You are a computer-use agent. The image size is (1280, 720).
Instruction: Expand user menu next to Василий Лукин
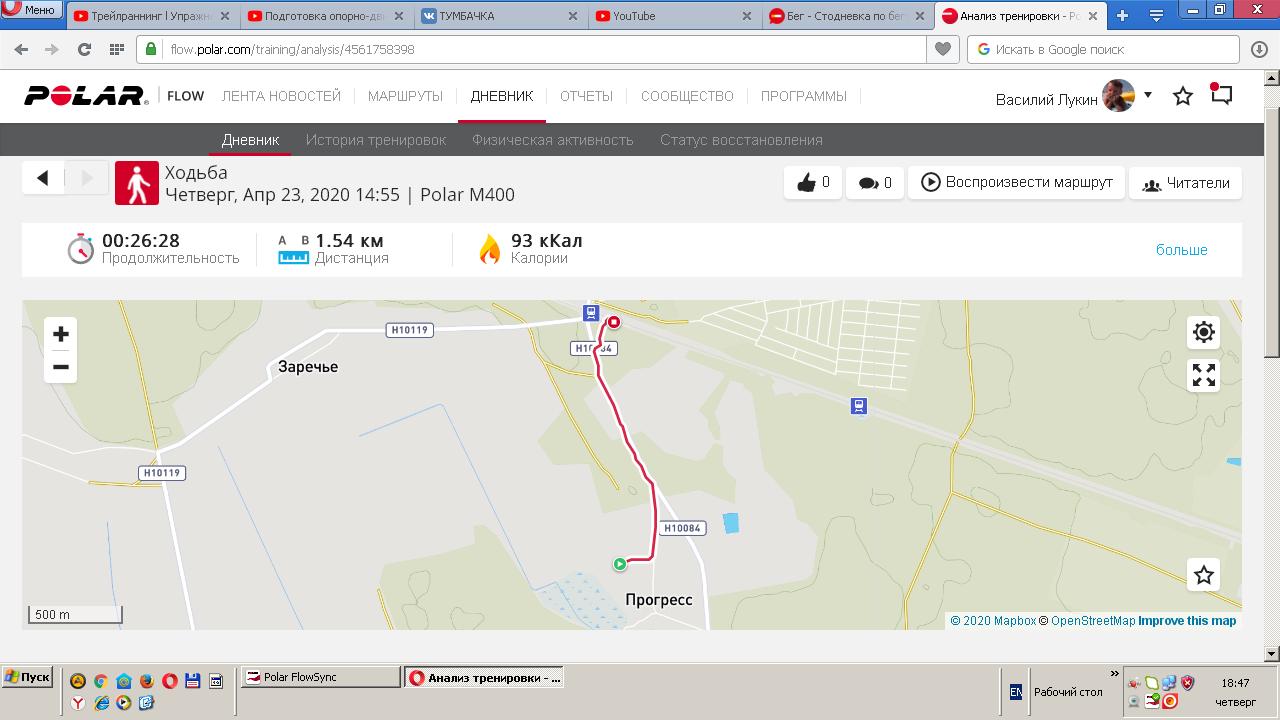click(1148, 95)
